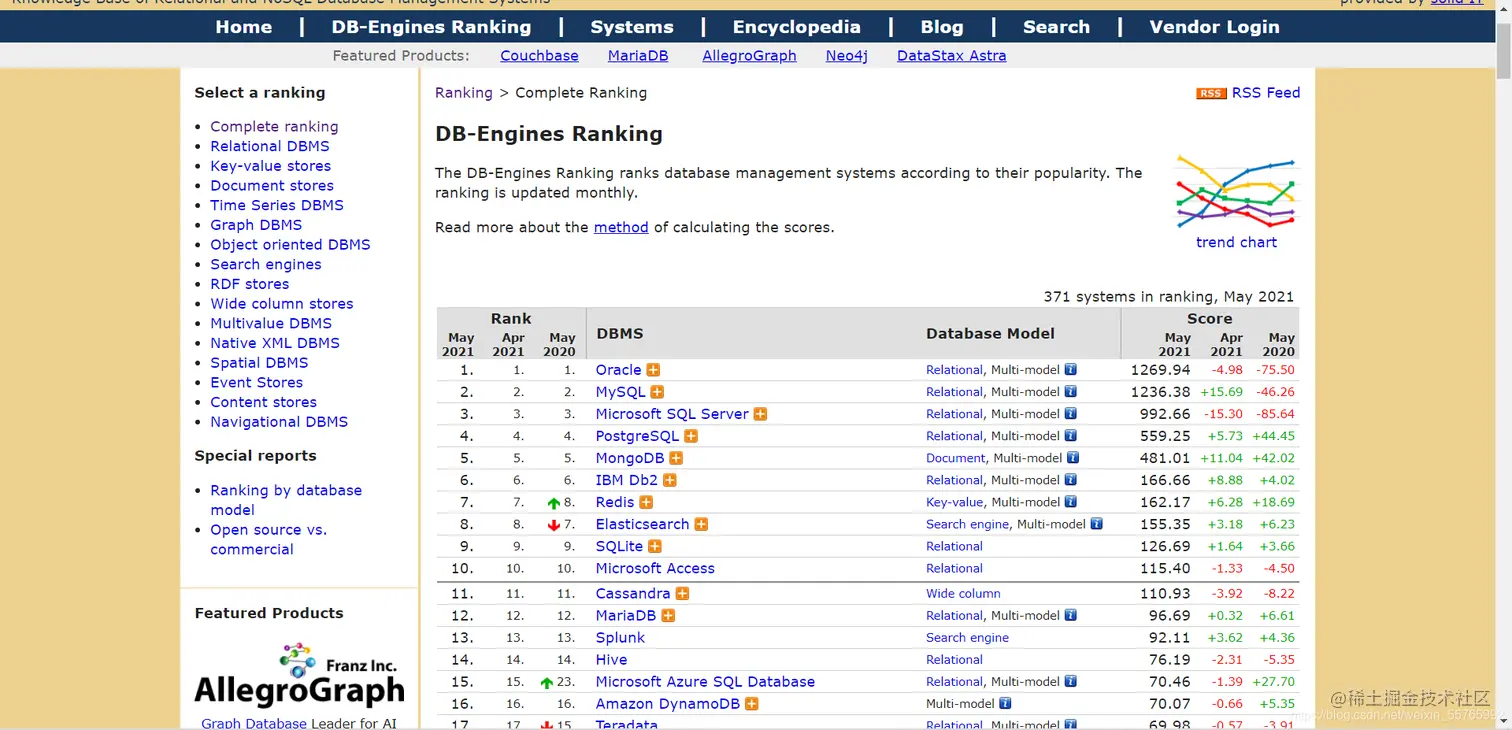Click the info icon in Amazon DynamoDB row
The width and height of the screenshot is (1512, 730).
tap(1006, 704)
